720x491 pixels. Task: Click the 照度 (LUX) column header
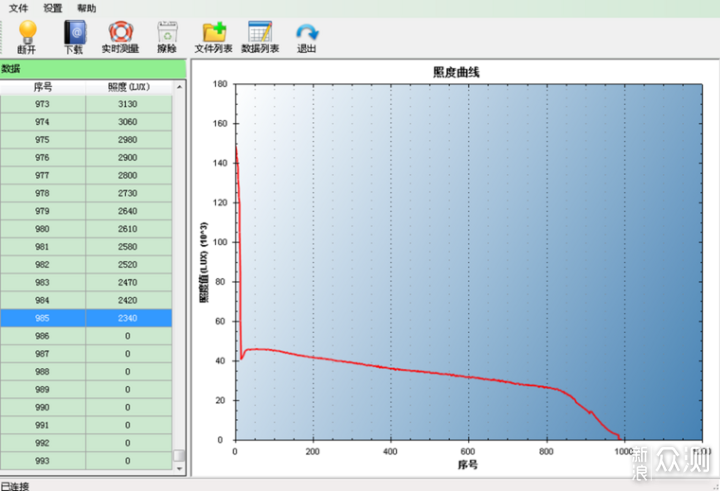pyautogui.click(x=129, y=87)
